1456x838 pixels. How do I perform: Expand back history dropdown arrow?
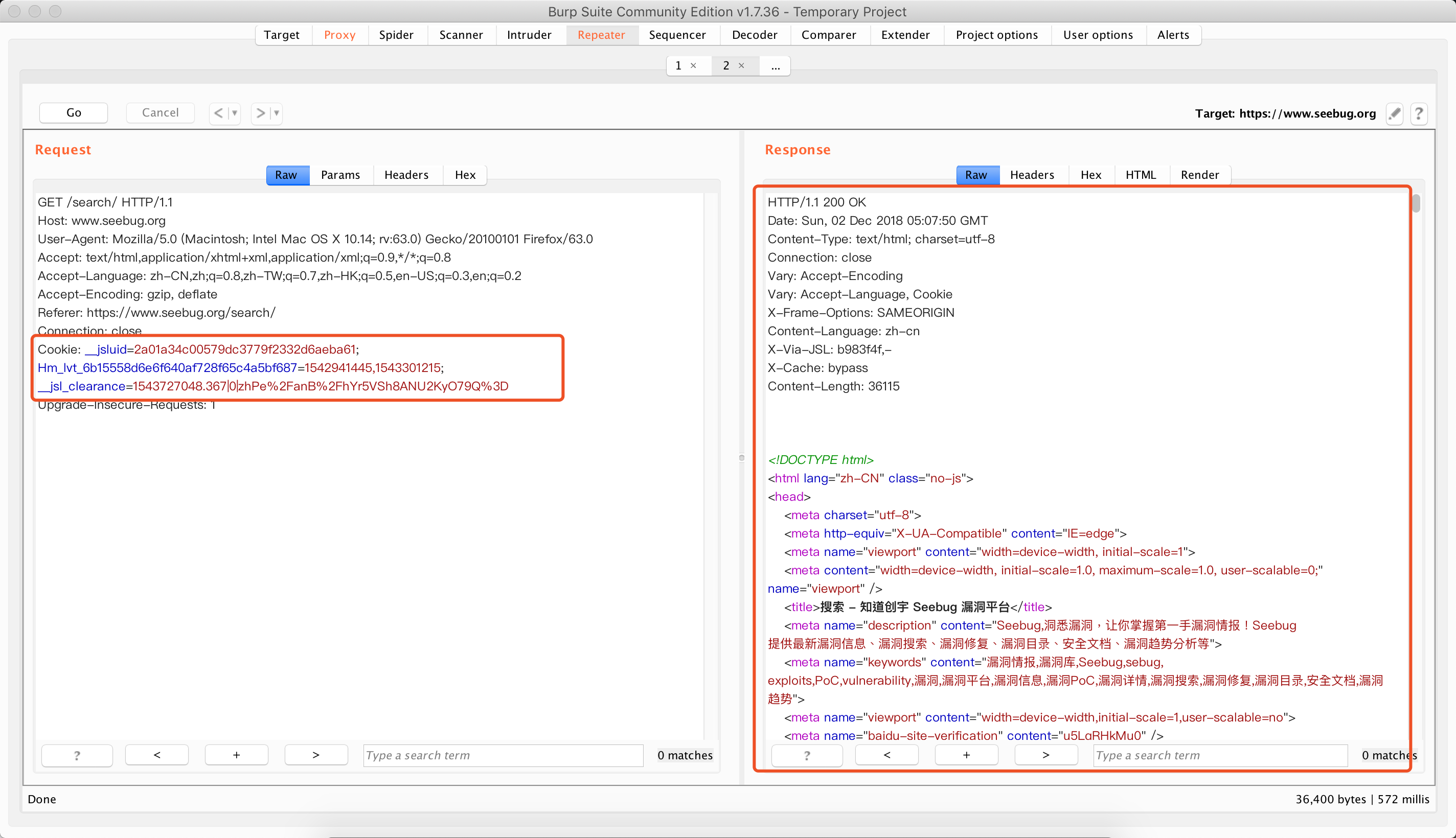[234, 113]
